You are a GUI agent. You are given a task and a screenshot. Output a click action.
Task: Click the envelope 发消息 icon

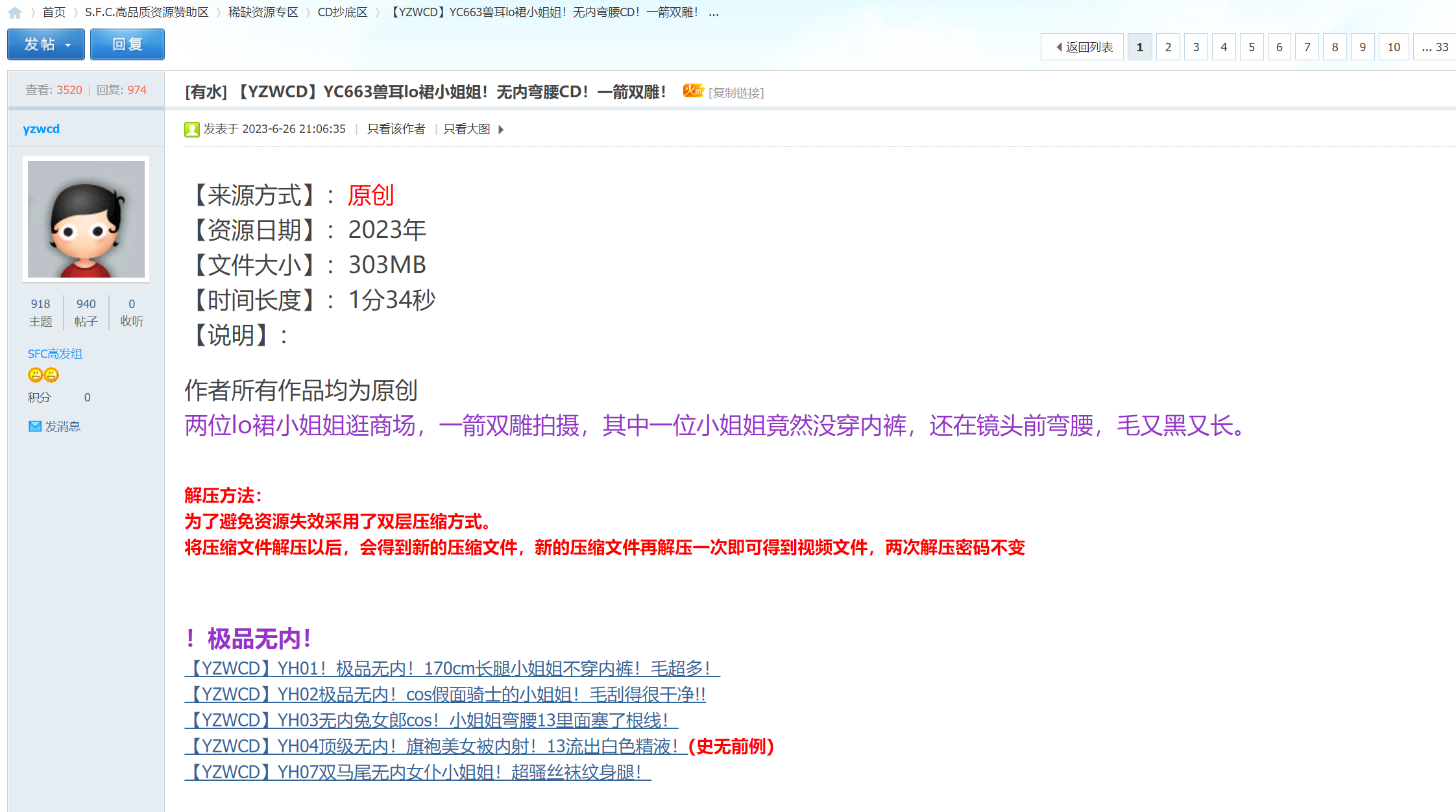pos(35,426)
